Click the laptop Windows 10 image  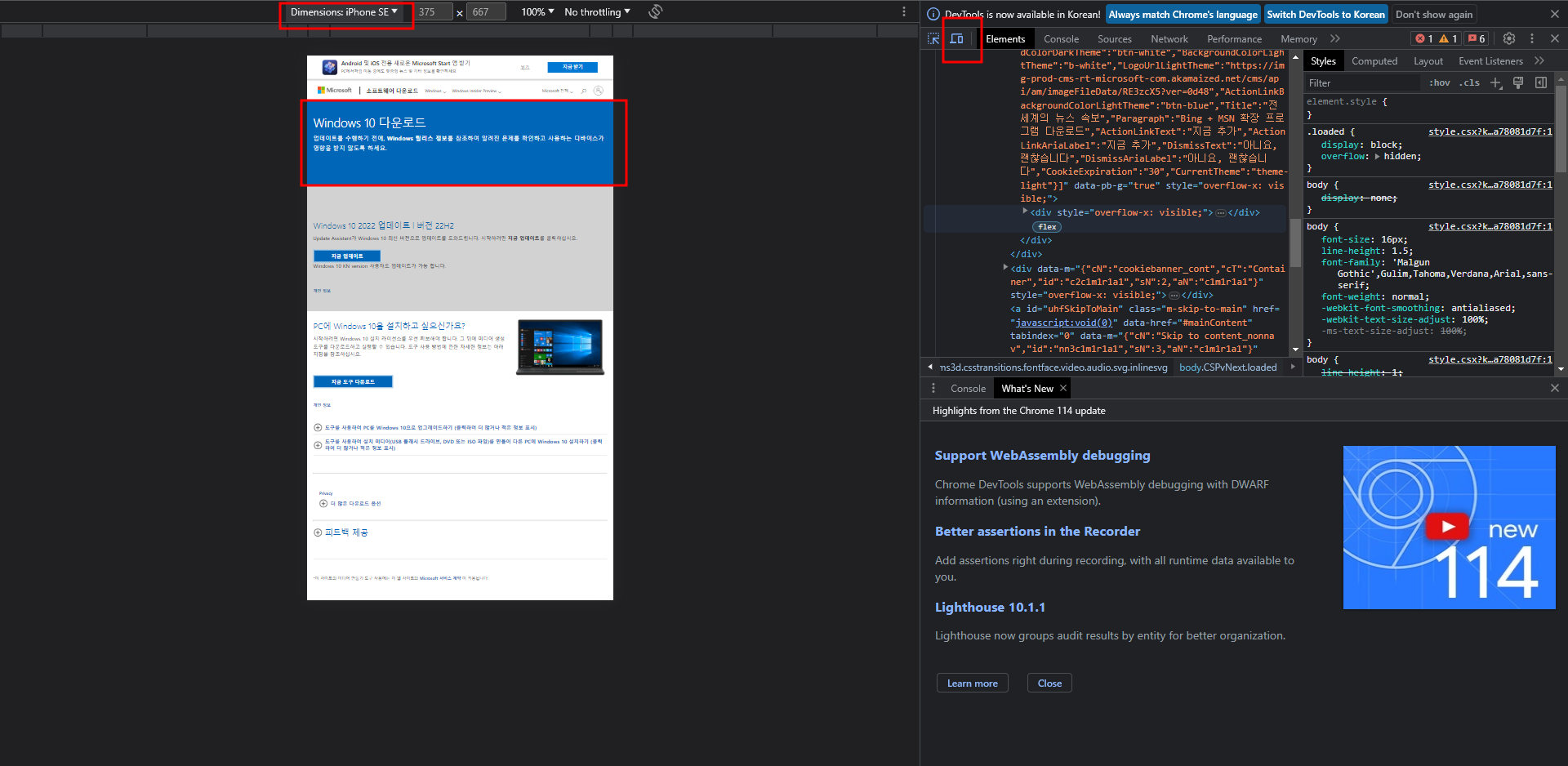[560, 347]
